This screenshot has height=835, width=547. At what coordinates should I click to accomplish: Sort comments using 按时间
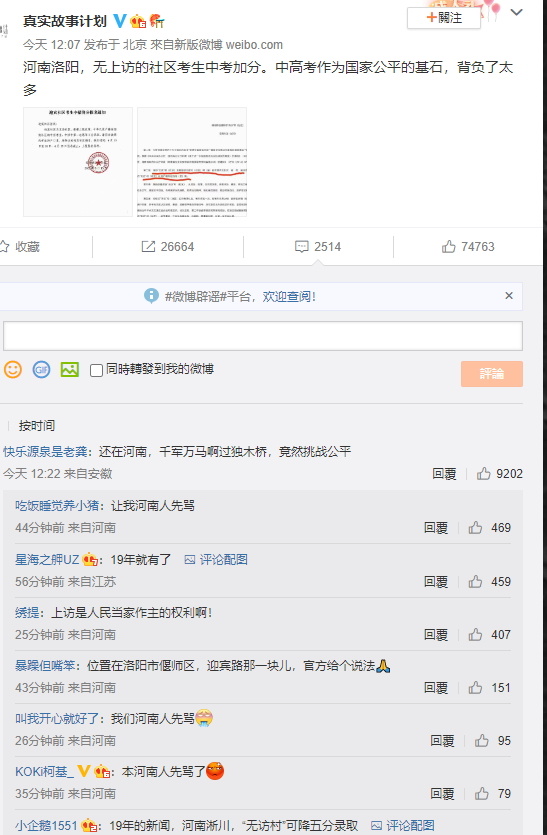(x=37, y=425)
